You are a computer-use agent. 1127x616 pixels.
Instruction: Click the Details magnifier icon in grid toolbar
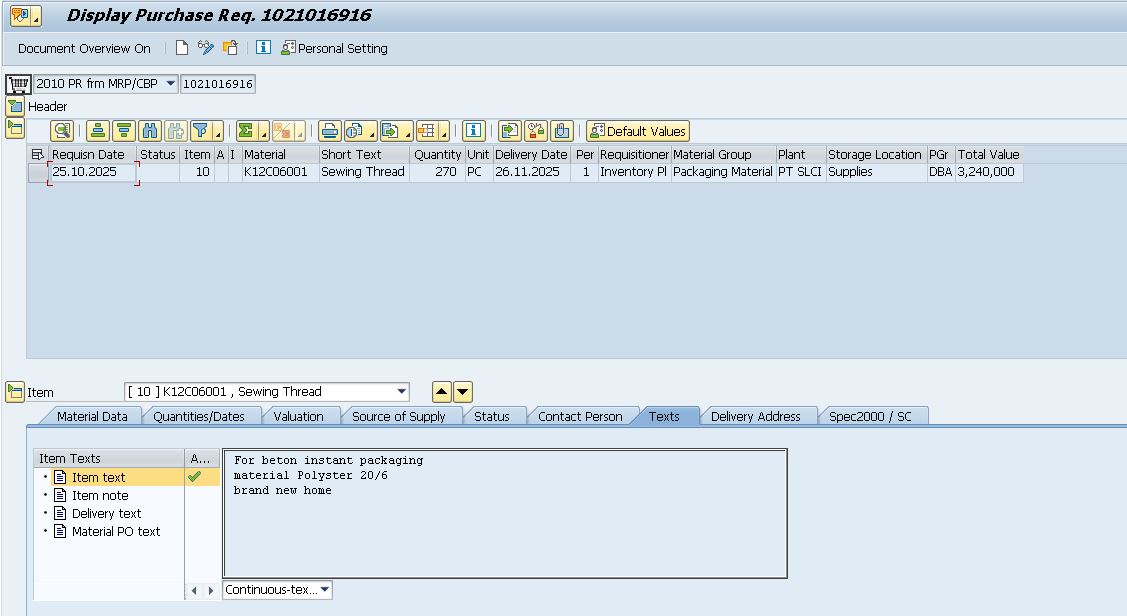(x=62, y=131)
